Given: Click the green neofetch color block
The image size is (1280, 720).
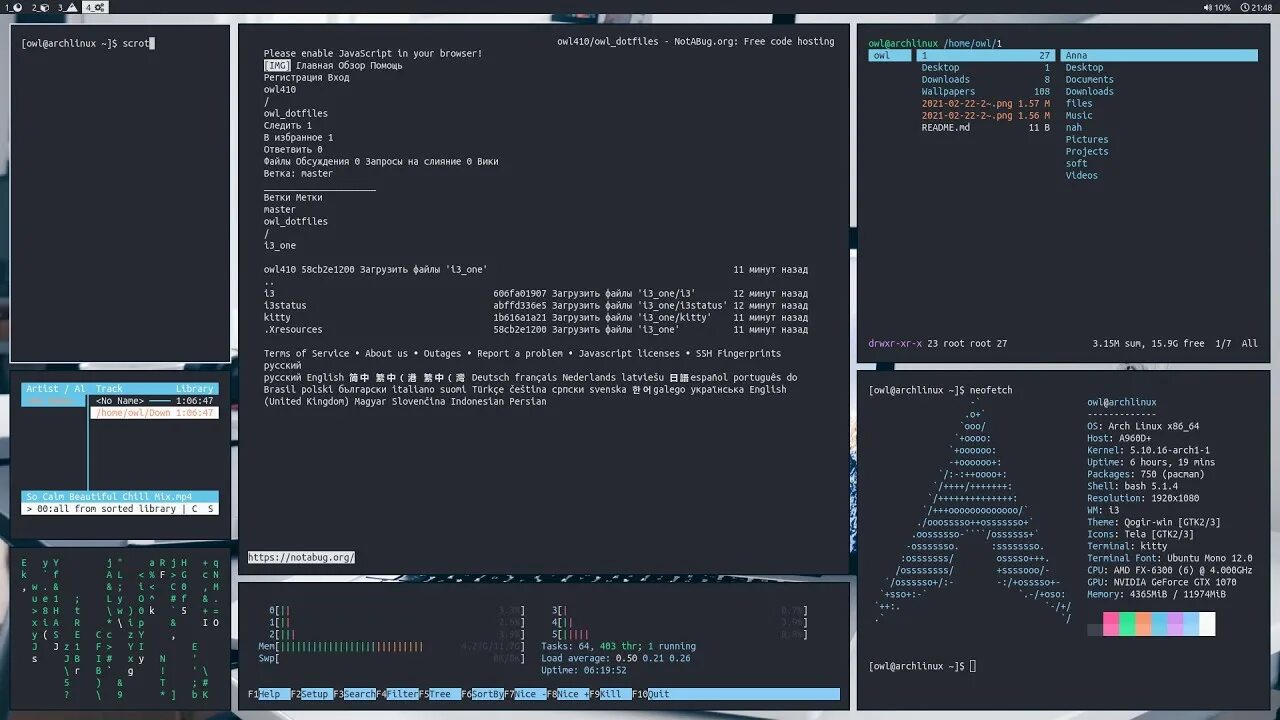Looking at the screenshot, I should pyautogui.click(x=1127, y=624).
